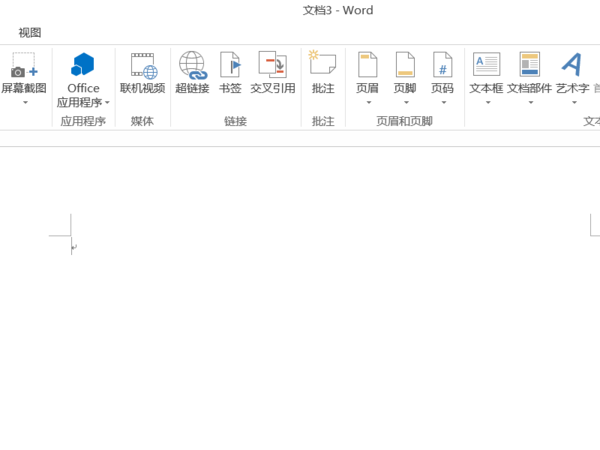The image size is (600, 450).
Task: Click the 超链接 text label
Action: click(192, 88)
